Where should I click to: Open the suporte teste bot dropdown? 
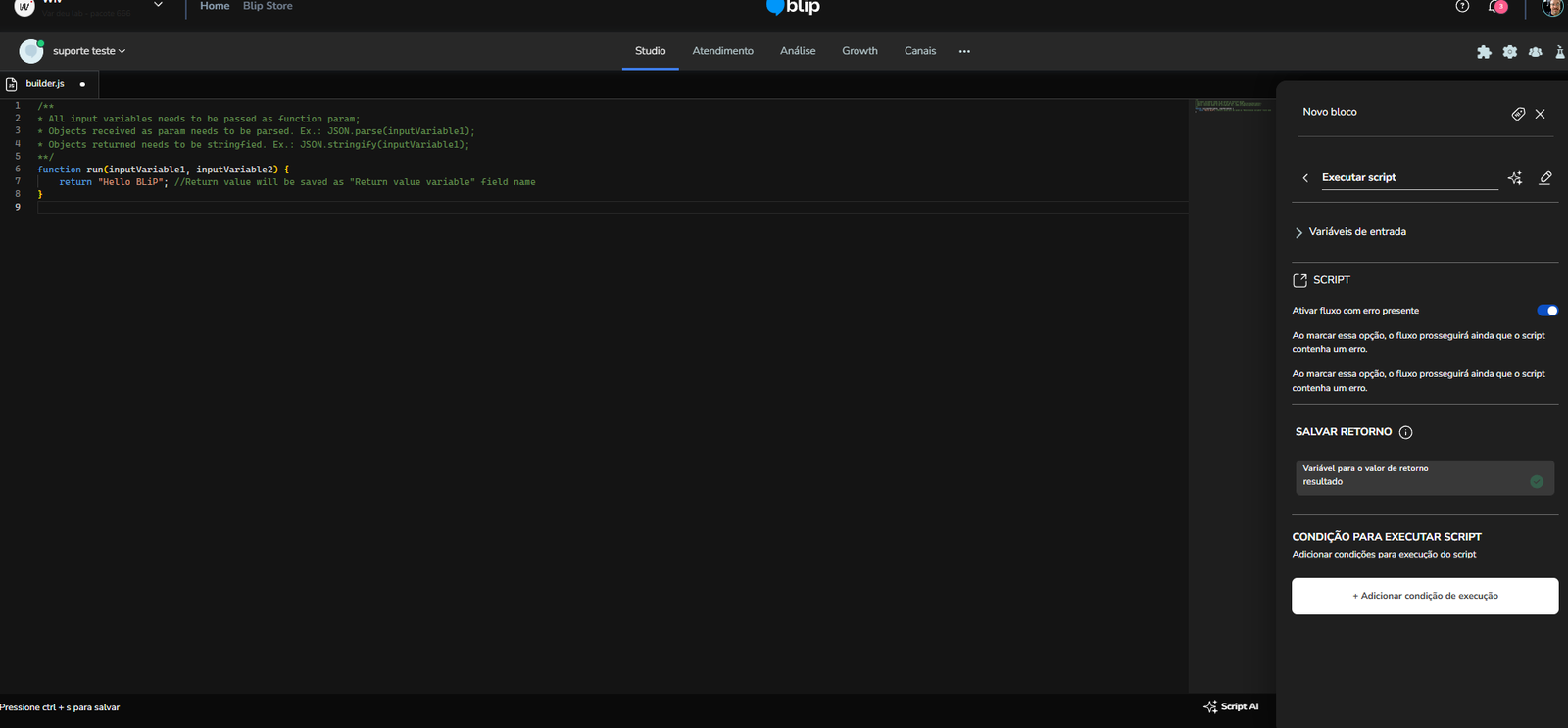89,51
